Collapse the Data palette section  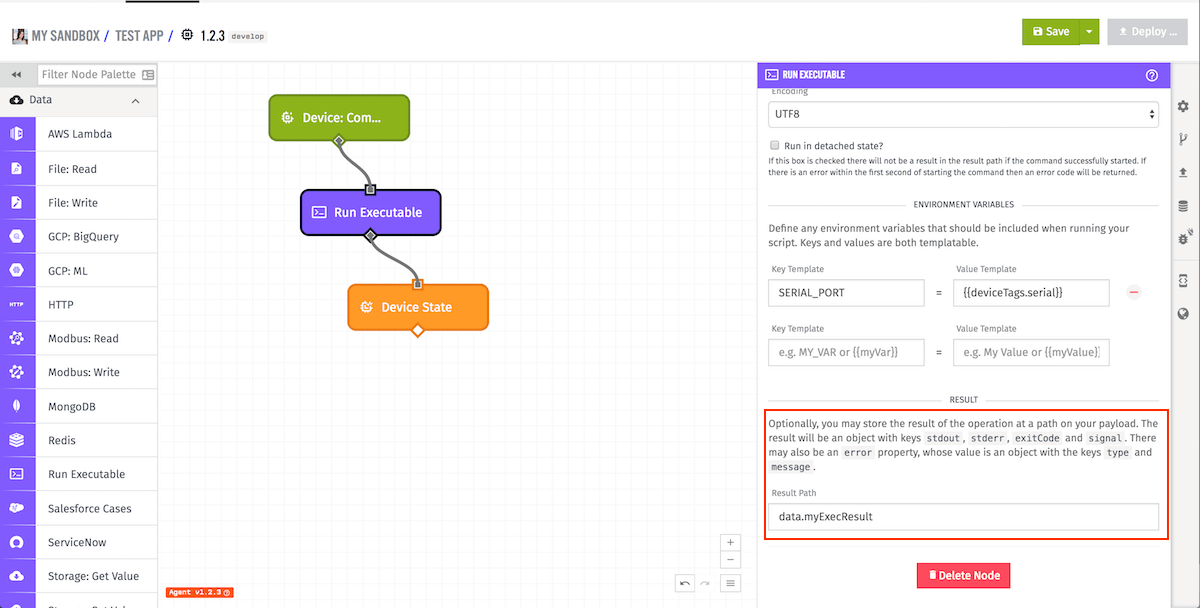coord(136,101)
